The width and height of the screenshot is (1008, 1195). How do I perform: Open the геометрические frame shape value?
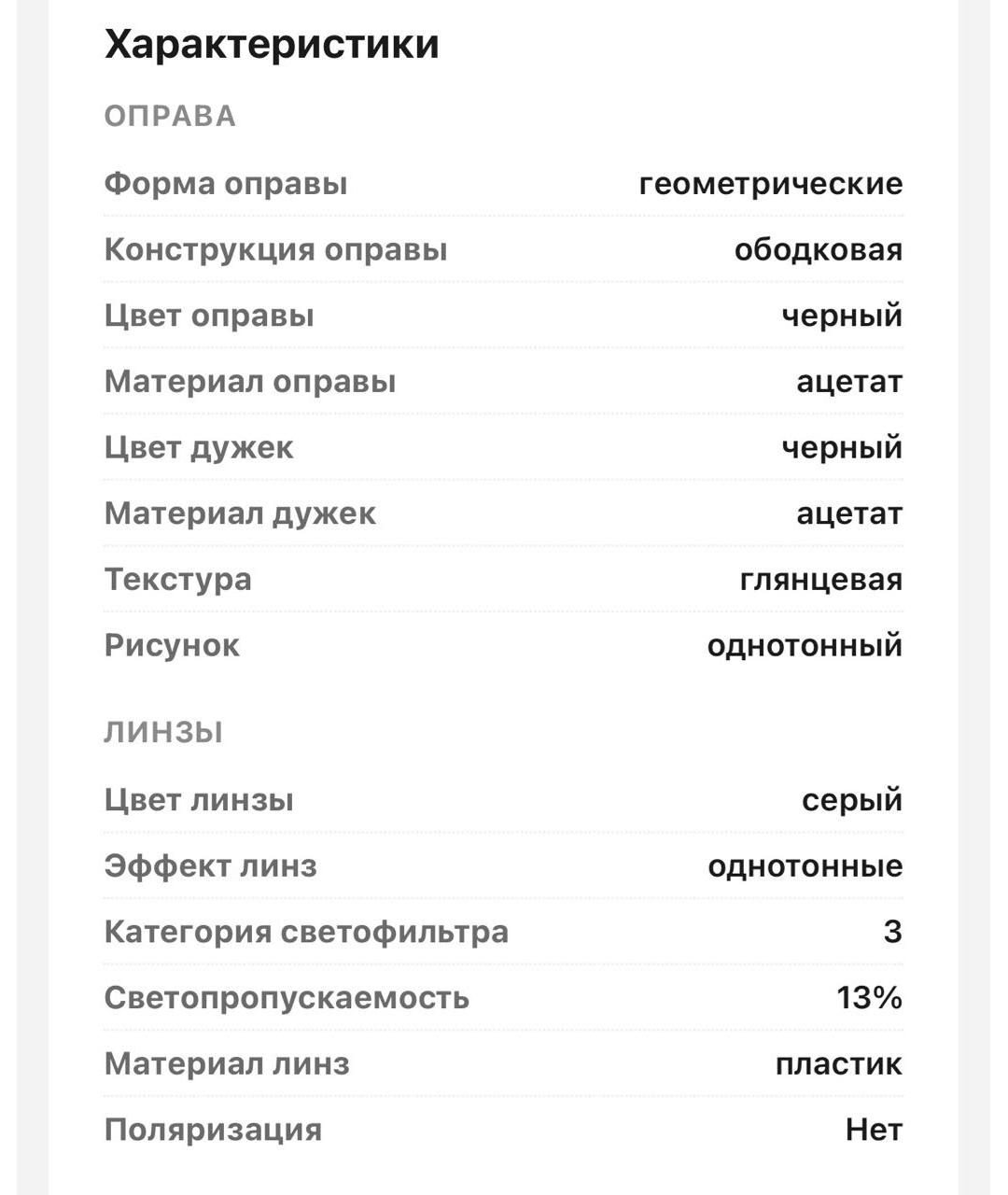click(x=771, y=184)
